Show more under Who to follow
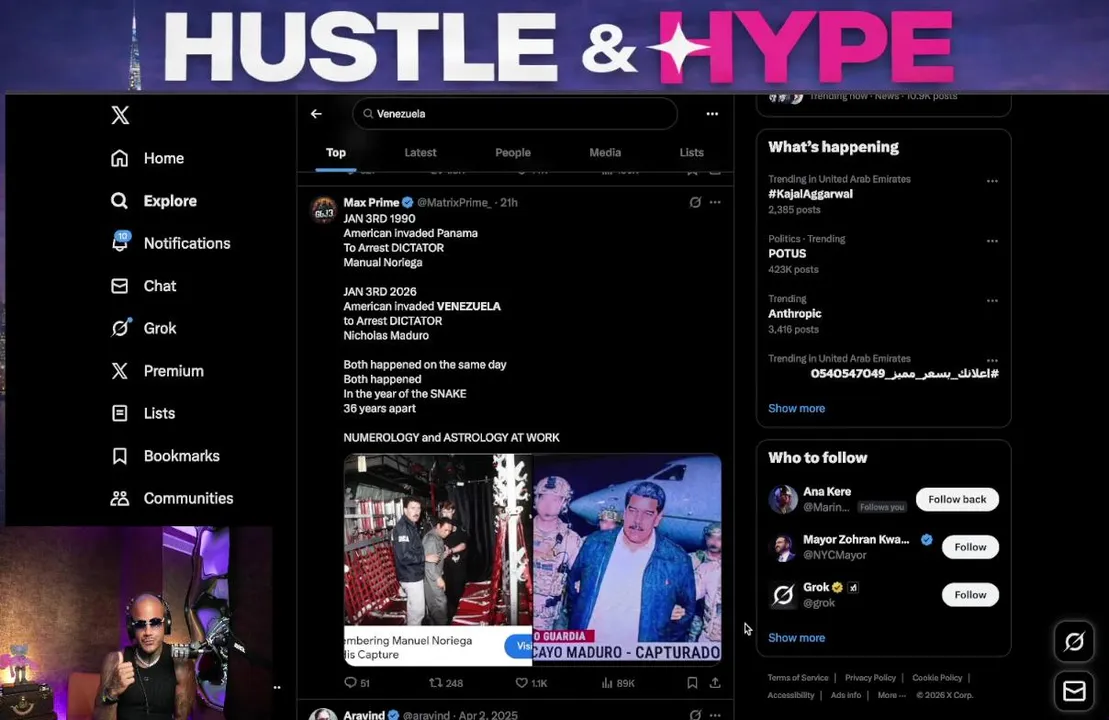The height and width of the screenshot is (720, 1109). (x=796, y=638)
